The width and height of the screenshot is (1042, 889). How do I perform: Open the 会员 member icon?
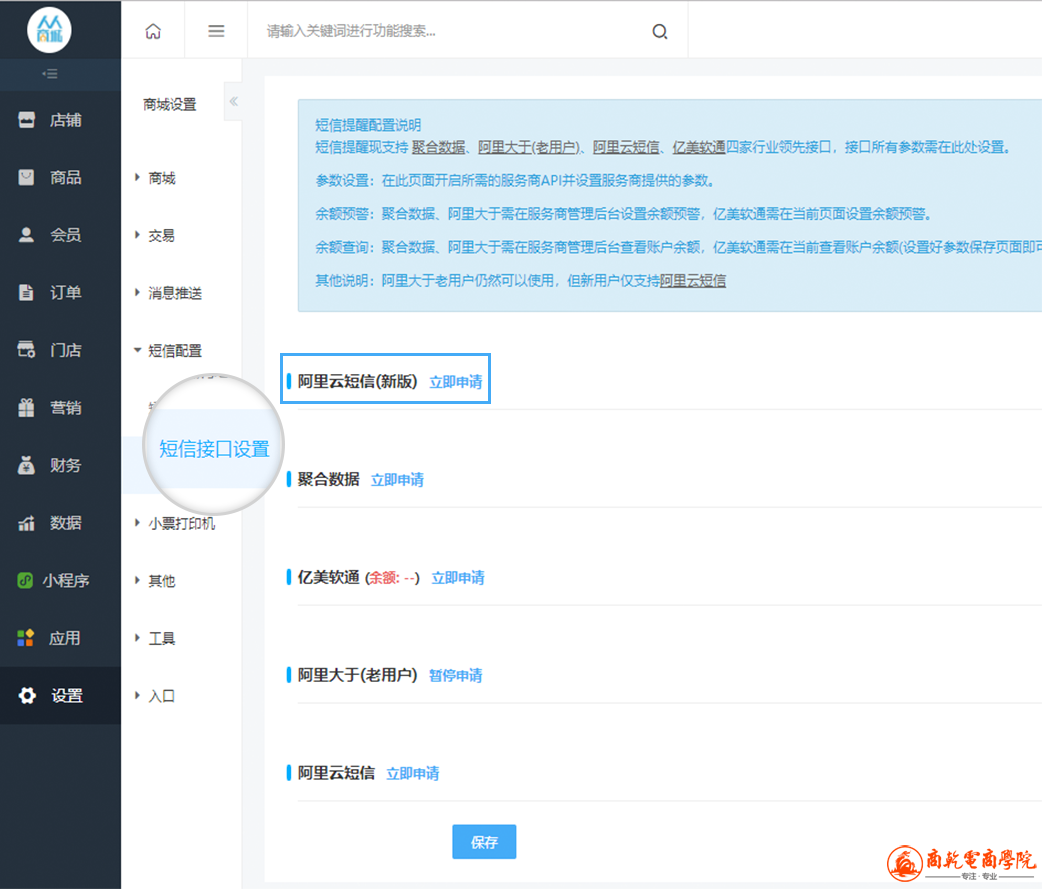[27, 235]
